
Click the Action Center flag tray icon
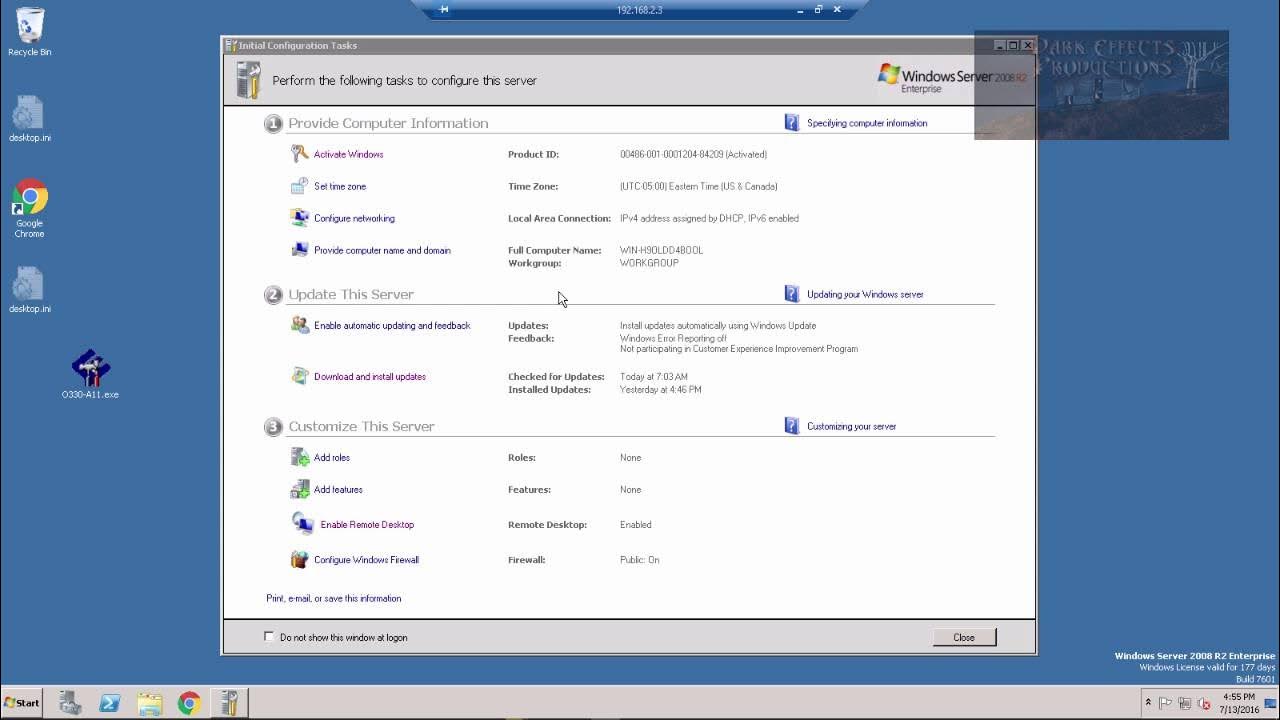tap(1166, 703)
